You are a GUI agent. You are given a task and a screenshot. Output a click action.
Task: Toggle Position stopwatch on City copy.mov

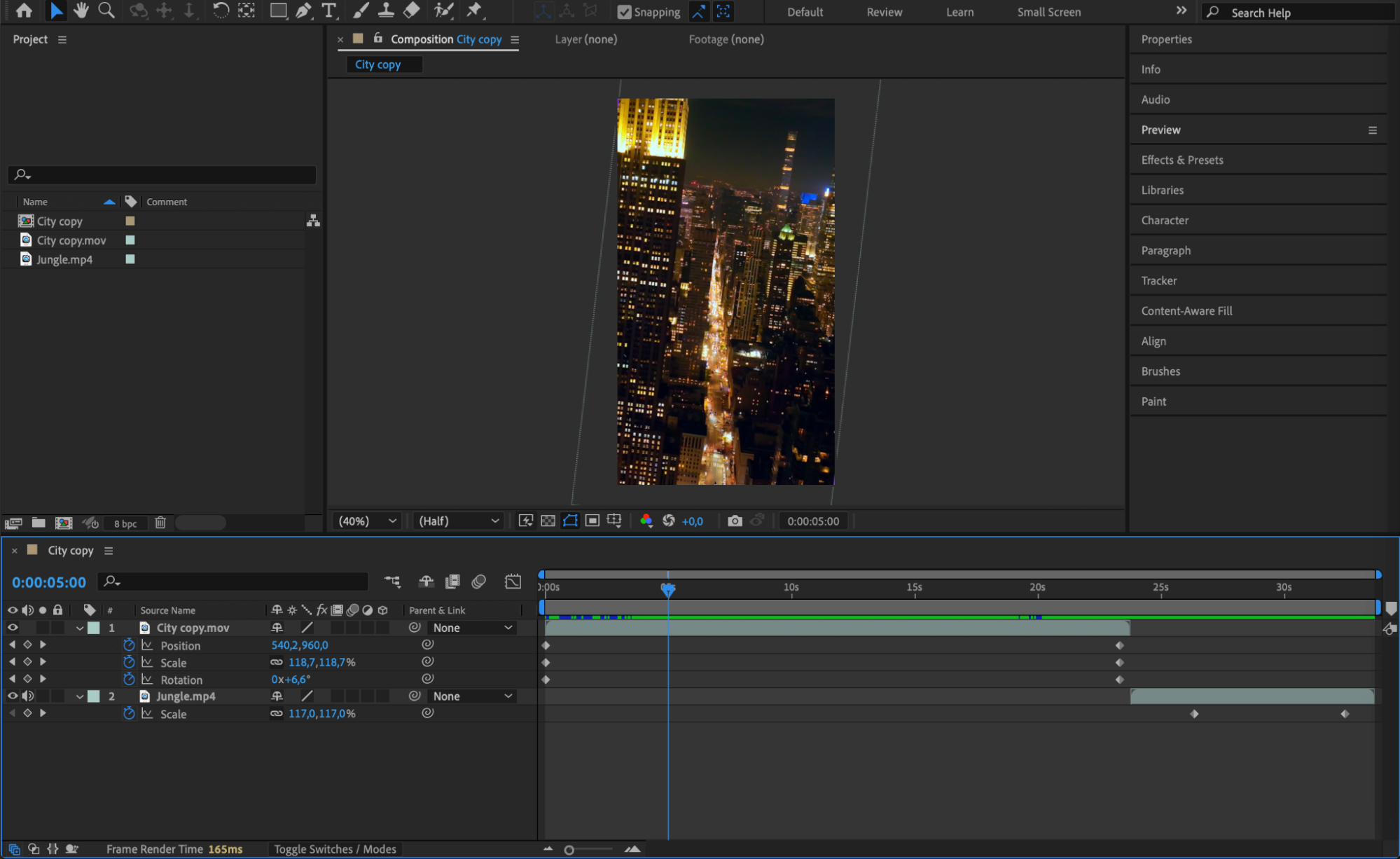pyautogui.click(x=129, y=645)
